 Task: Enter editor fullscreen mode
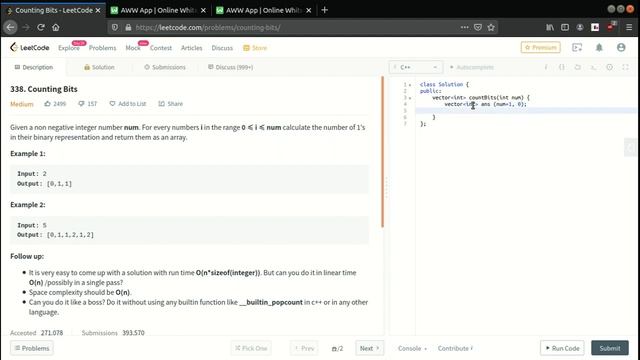[625, 67]
